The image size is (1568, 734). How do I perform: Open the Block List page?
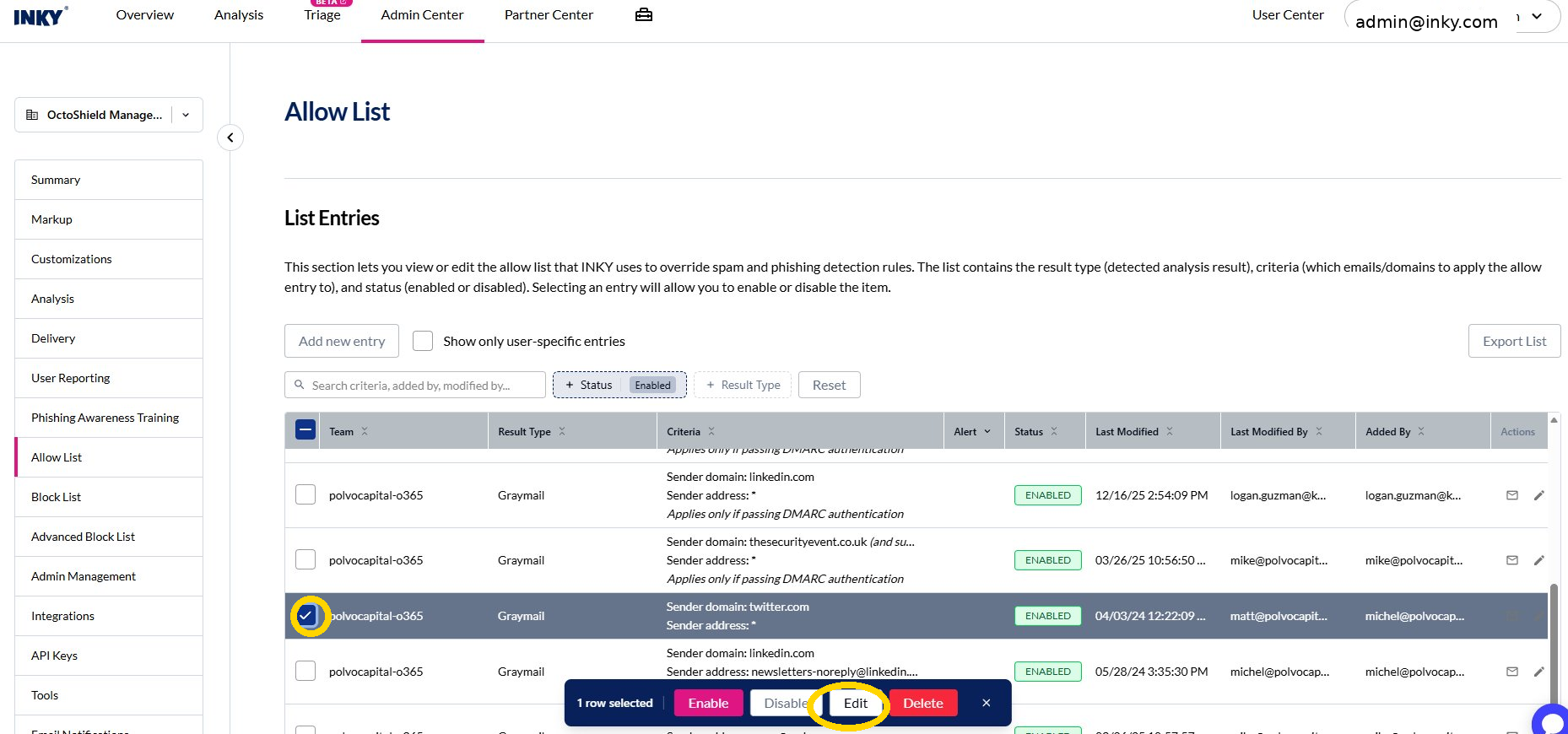(x=109, y=497)
